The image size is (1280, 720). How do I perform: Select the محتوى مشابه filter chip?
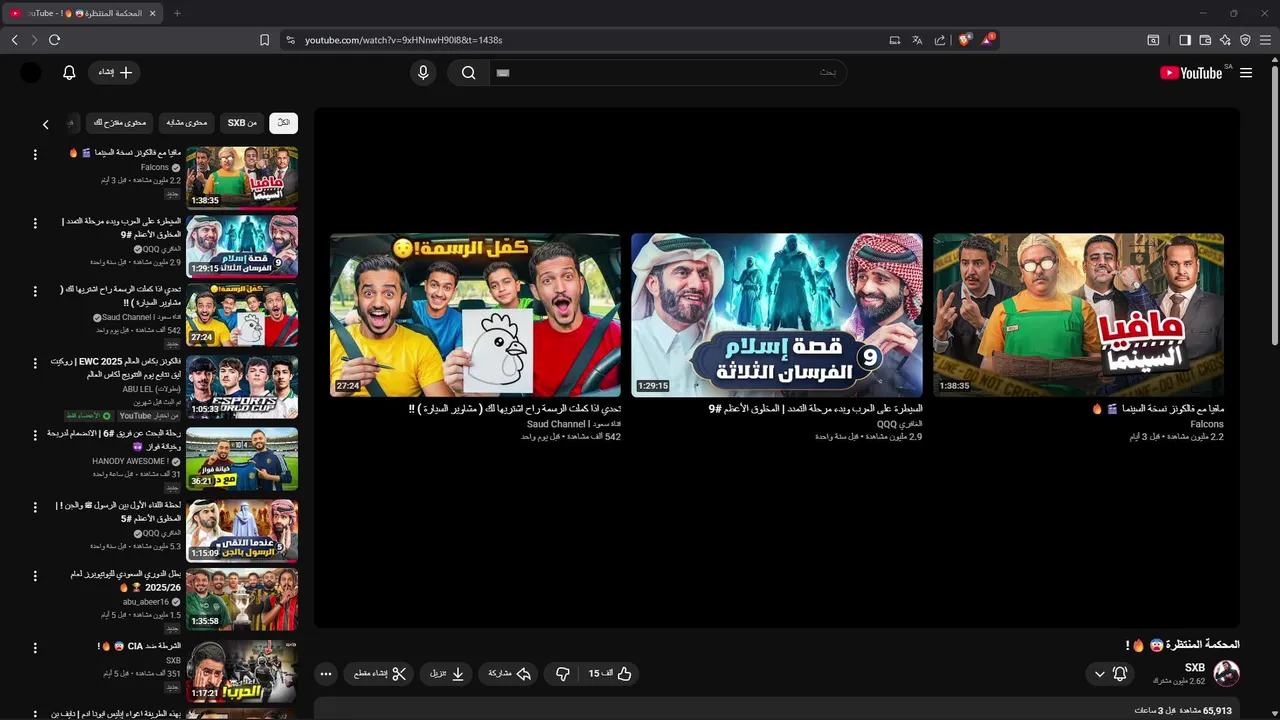click(x=186, y=123)
